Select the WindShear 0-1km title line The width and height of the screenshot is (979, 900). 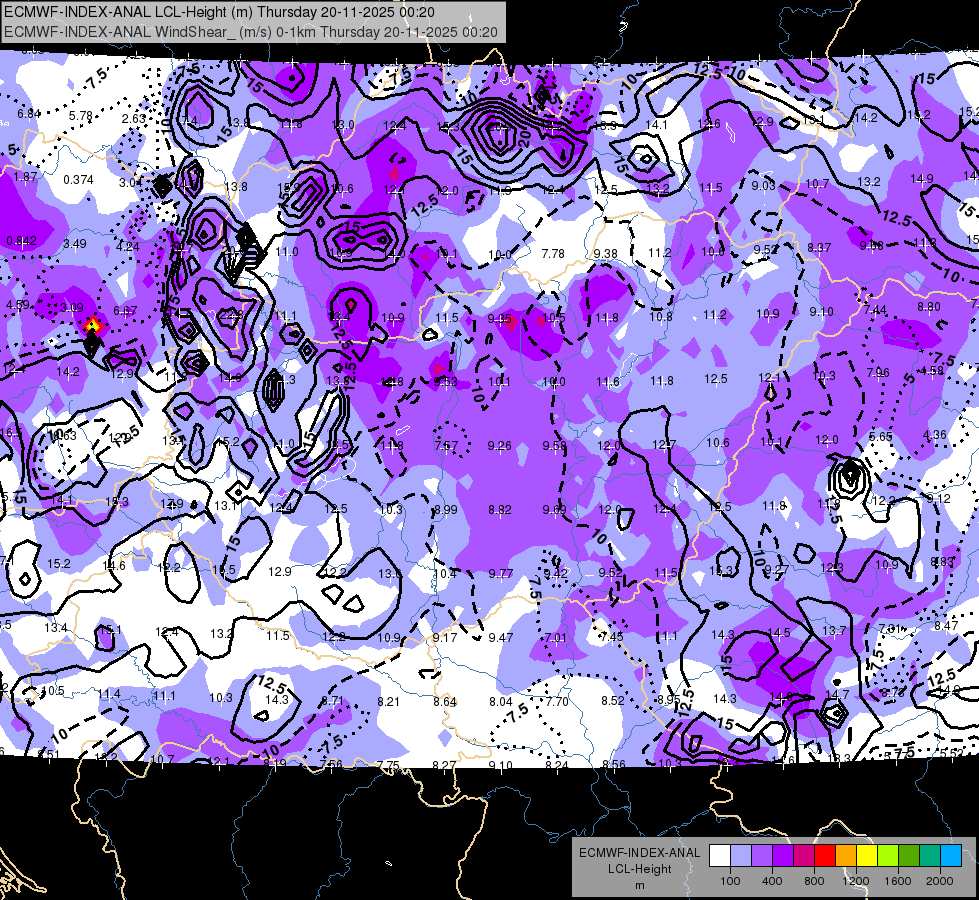251,32
